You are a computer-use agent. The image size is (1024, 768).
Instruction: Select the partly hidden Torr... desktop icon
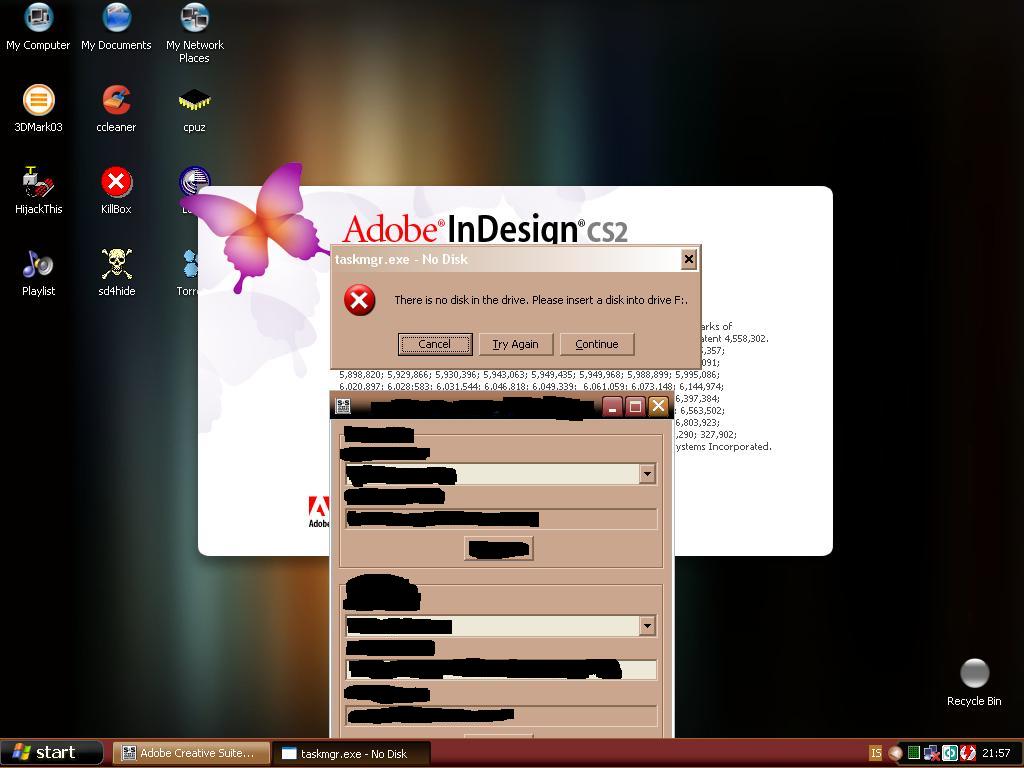click(x=188, y=273)
